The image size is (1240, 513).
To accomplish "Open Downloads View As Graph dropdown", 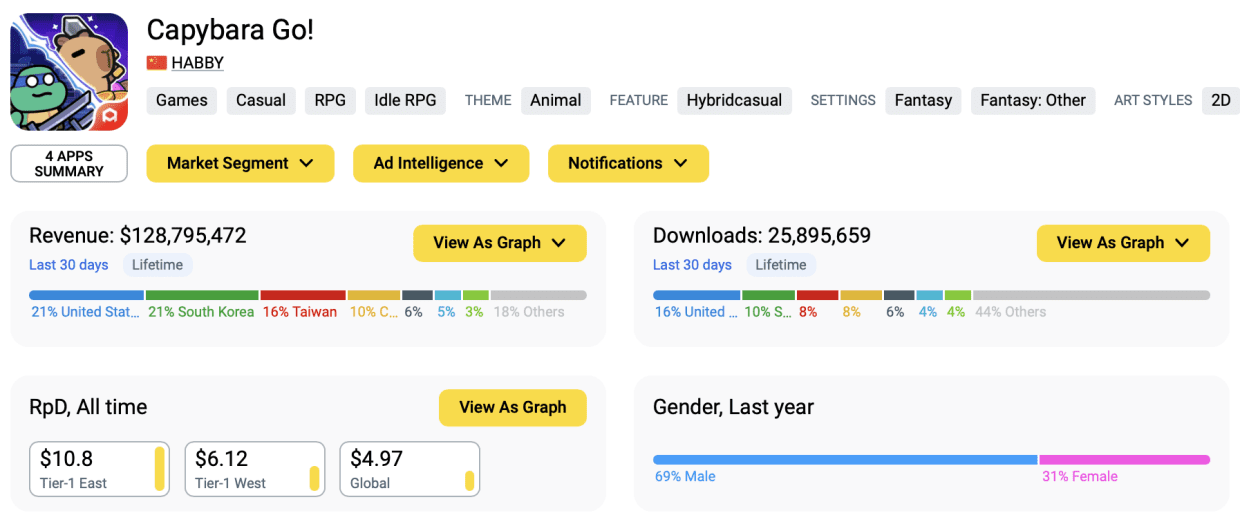I will pyautogui.click(x=1123, y=243).
